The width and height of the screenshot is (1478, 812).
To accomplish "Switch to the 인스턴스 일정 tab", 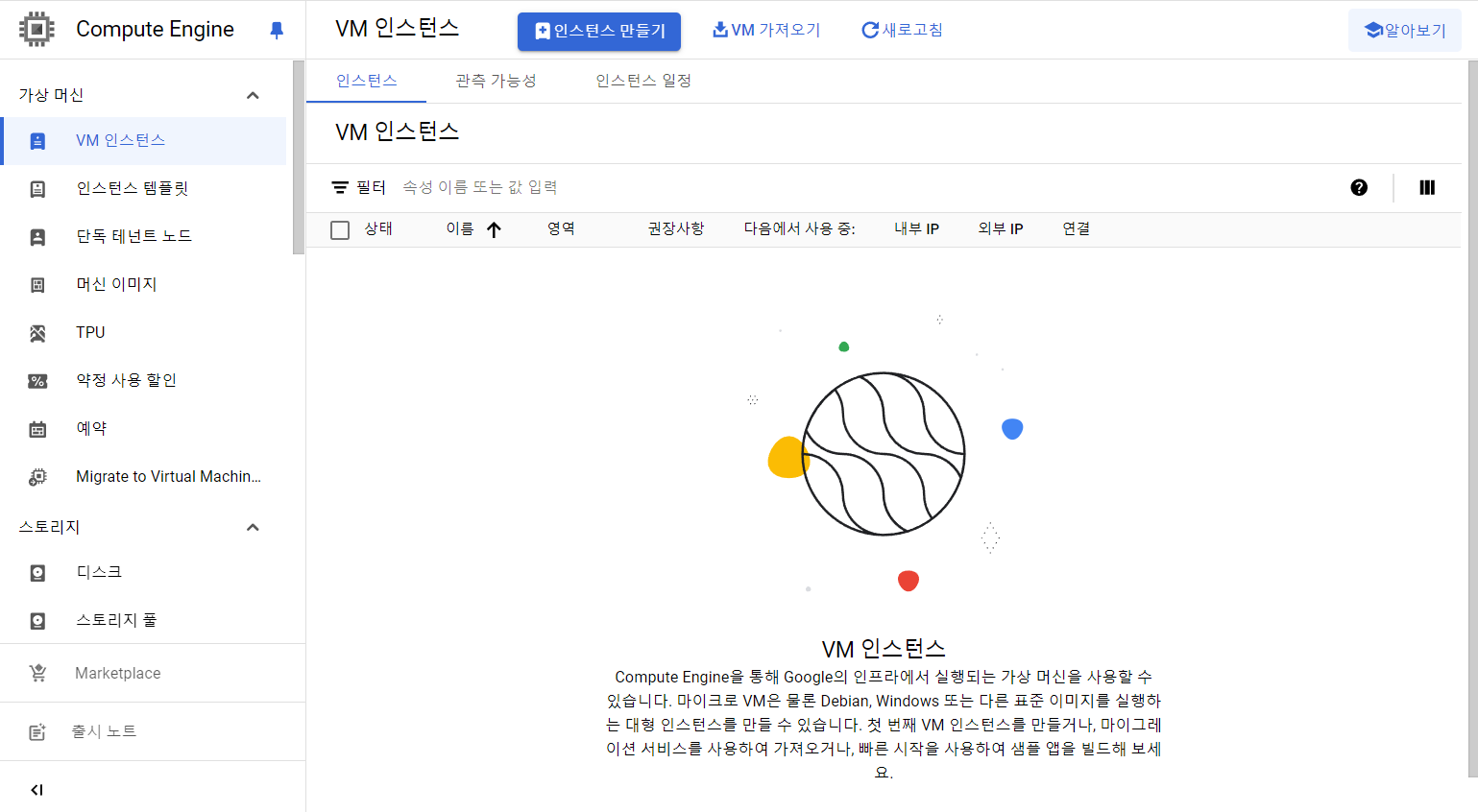I will [643, 81].
